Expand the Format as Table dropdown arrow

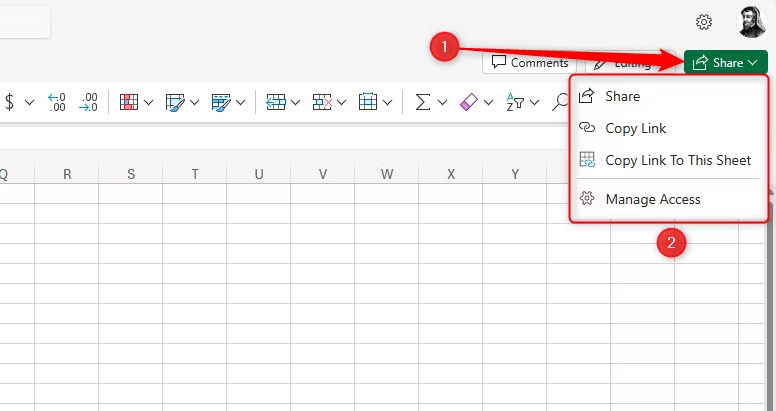pyautogui.click(x=194, y=103)
